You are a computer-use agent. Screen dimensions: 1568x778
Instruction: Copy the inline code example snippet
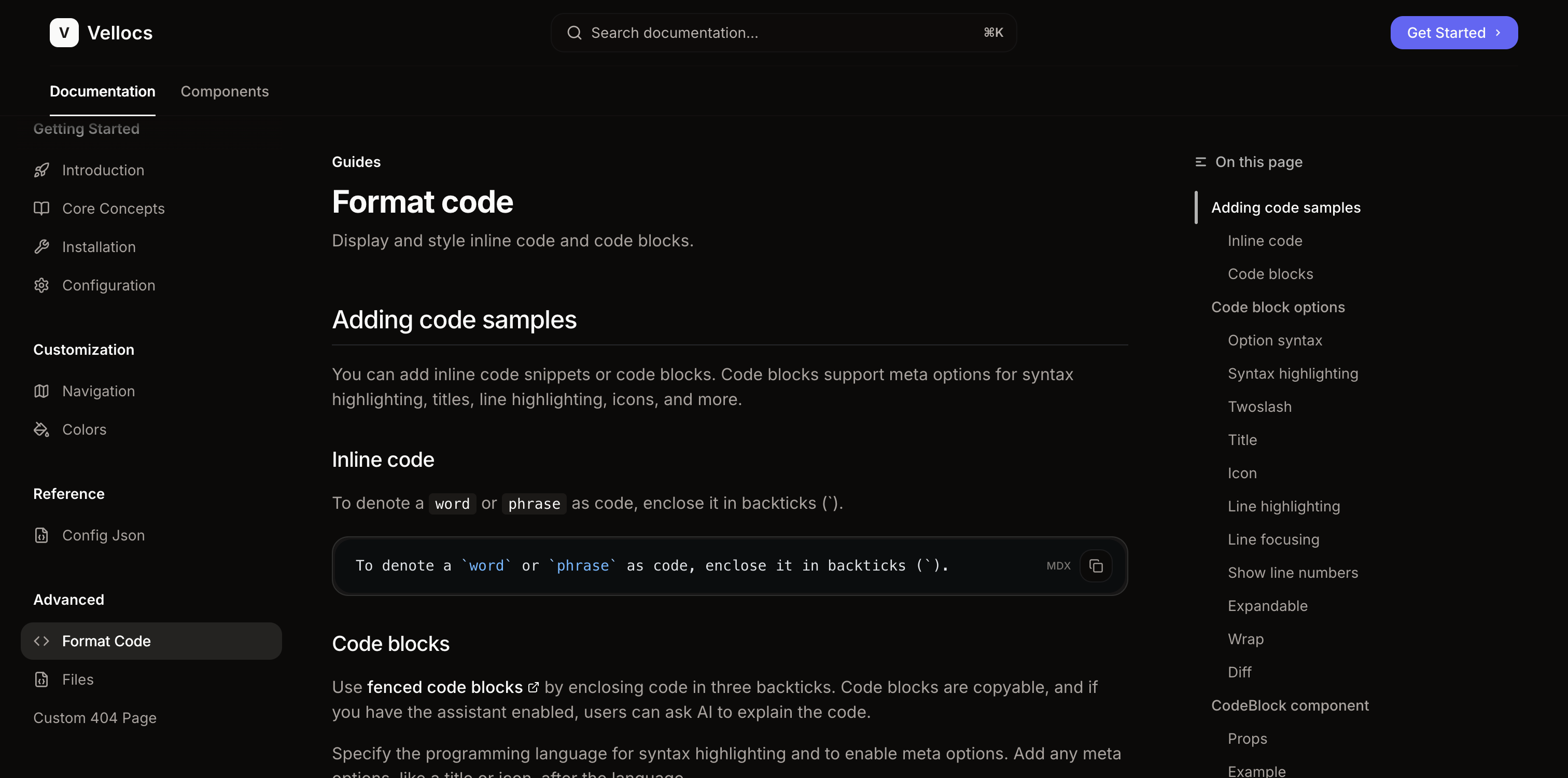click(1096, 565)
